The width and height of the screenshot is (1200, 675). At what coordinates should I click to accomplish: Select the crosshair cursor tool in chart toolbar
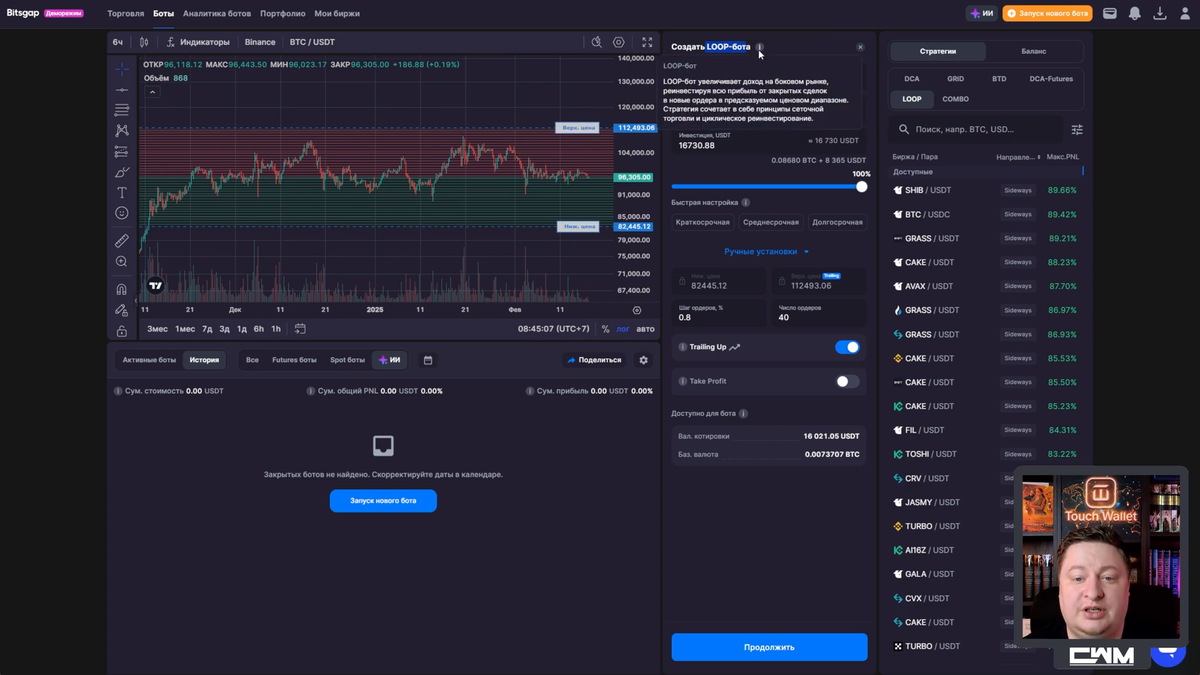[x=121, y=69]
